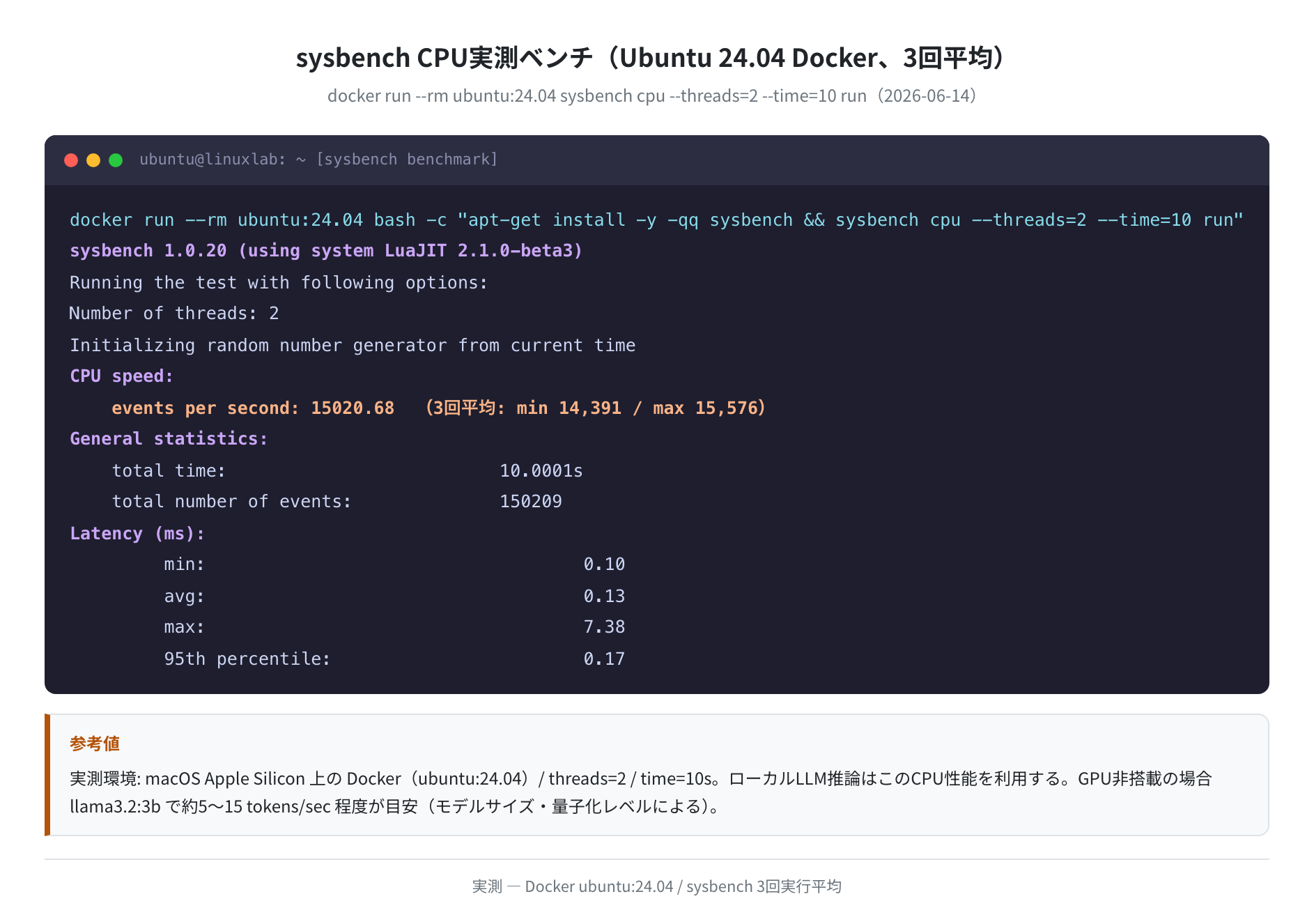The height and width of the screenshot is (924, 1314).
Task: Click the 'General statistics:' header
Action: [169, 439]
